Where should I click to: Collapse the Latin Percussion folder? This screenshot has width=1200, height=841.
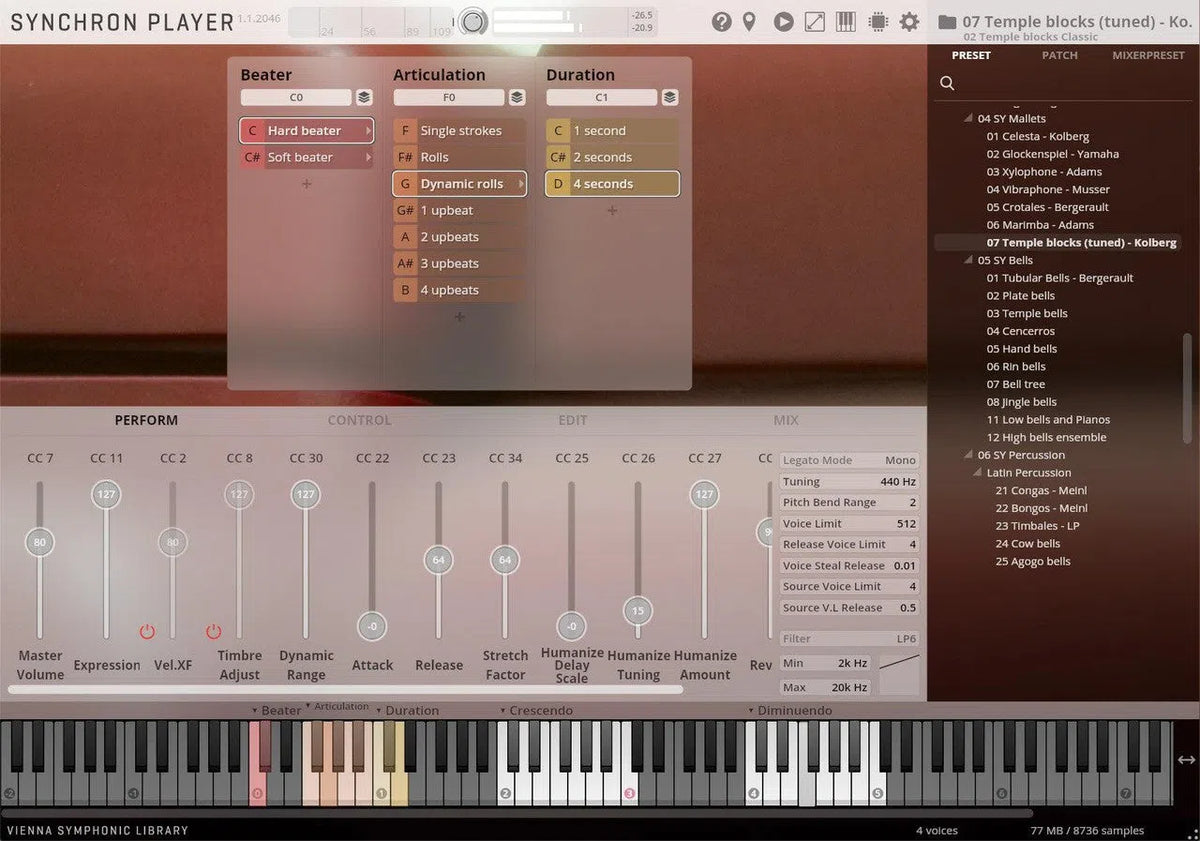977,473
